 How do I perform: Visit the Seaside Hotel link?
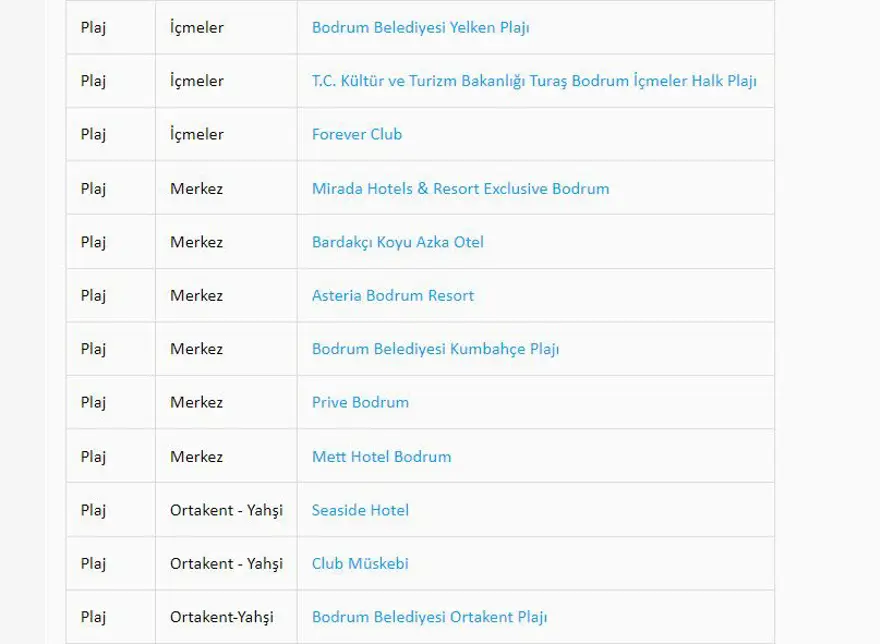(360, 510)
